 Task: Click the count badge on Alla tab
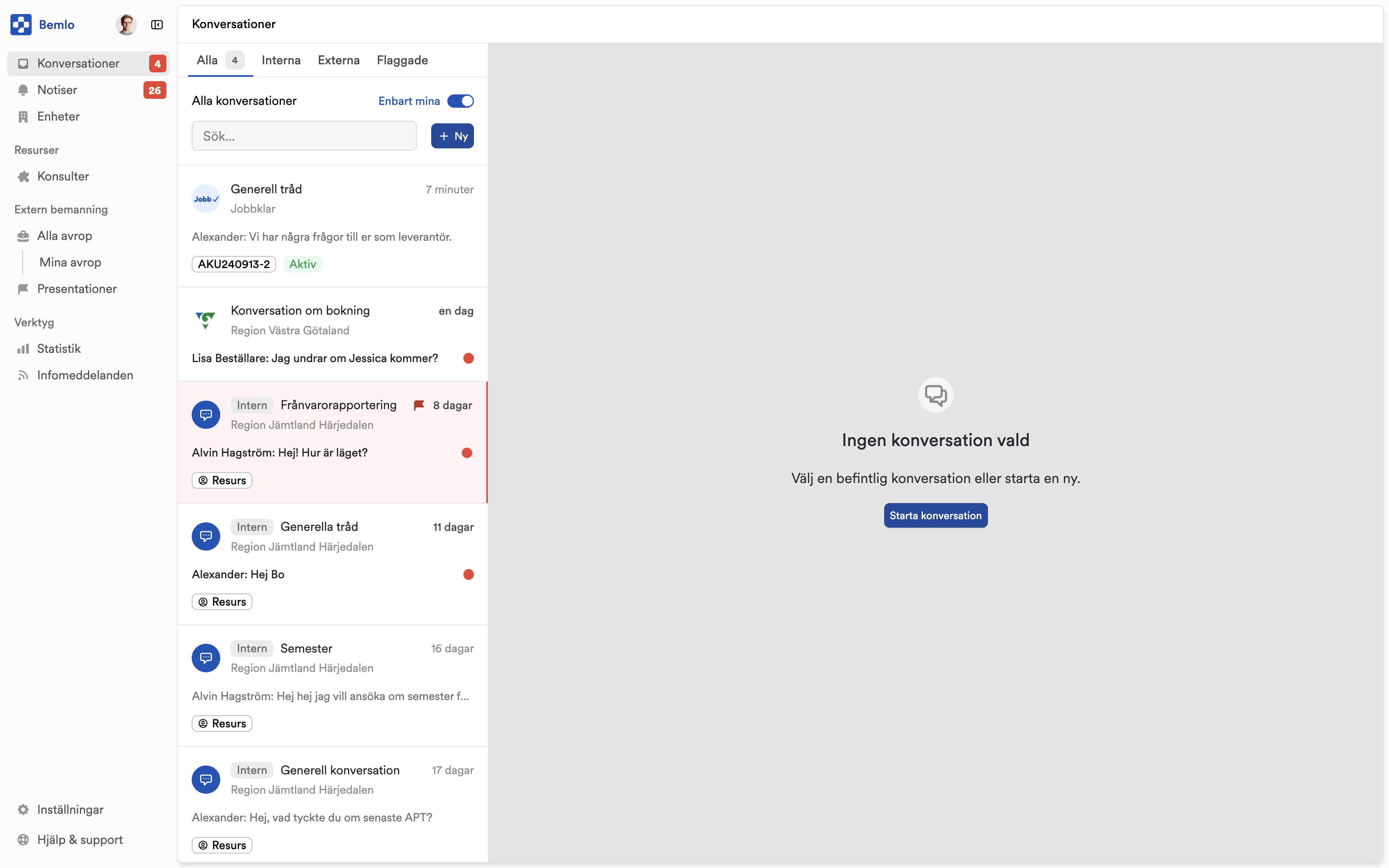(x=235, y=60)
